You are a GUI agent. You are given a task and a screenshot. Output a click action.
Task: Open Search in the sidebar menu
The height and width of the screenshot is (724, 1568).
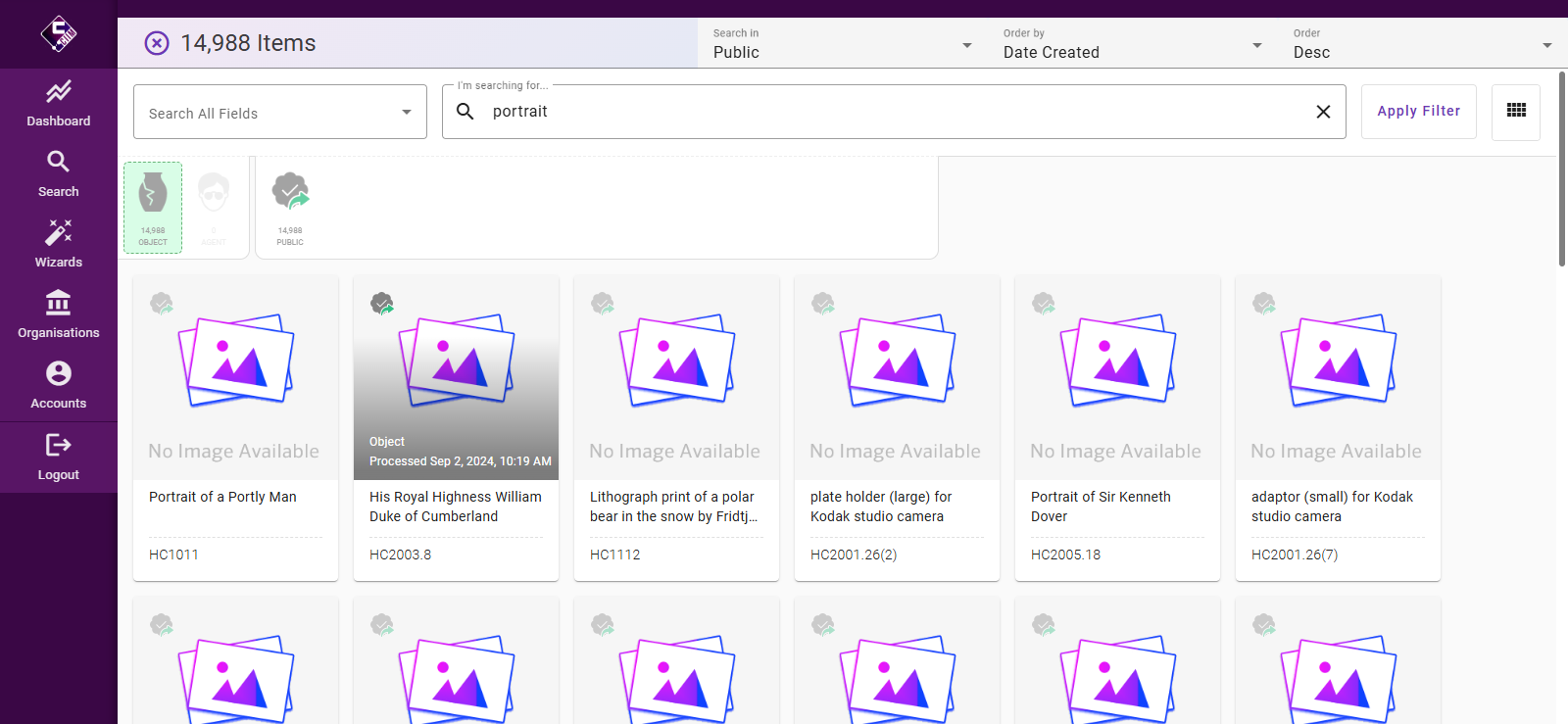(x=59, y=173)
